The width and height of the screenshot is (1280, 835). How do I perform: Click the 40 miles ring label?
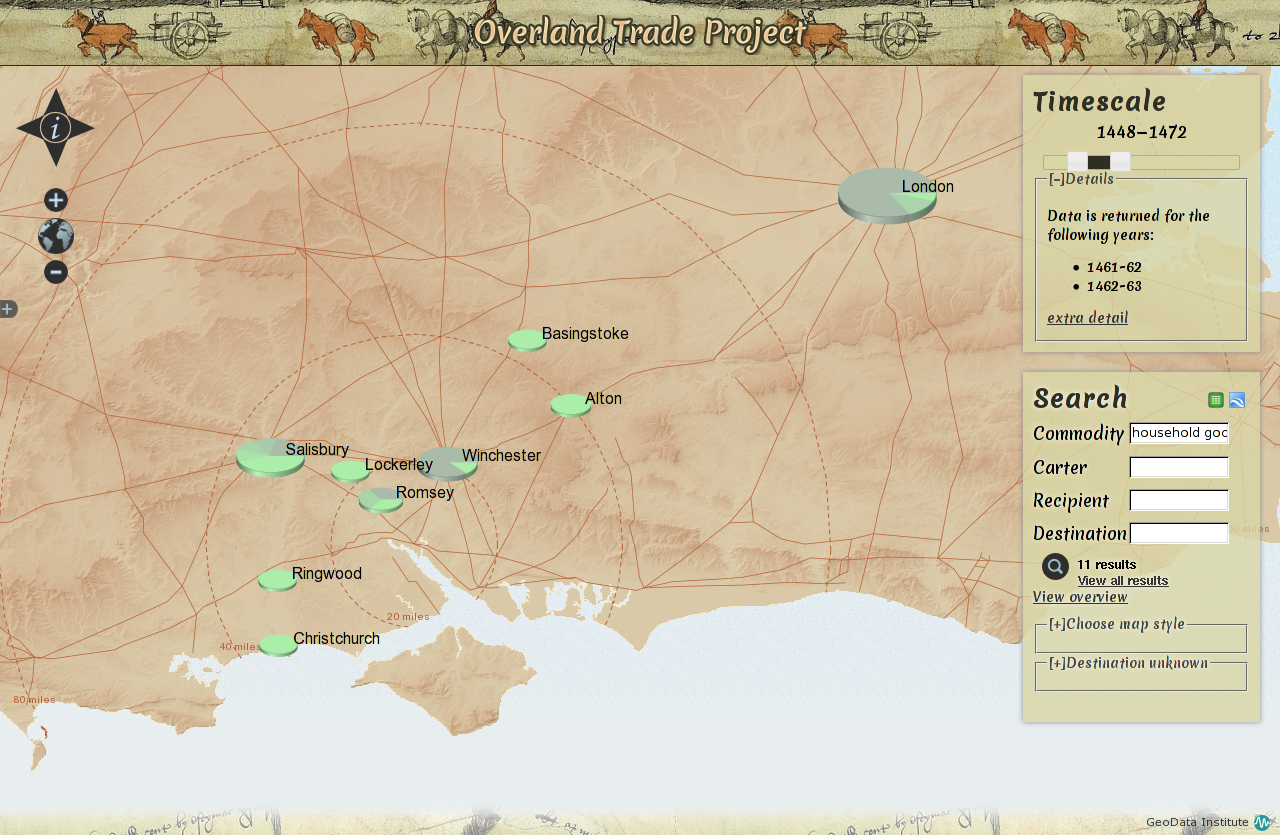point(241,647)
